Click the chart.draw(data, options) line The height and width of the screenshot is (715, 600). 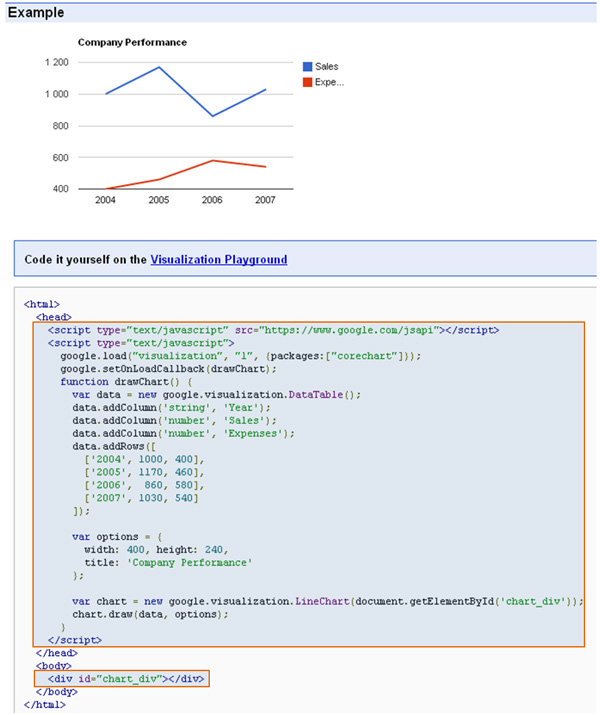click(150, 615)
